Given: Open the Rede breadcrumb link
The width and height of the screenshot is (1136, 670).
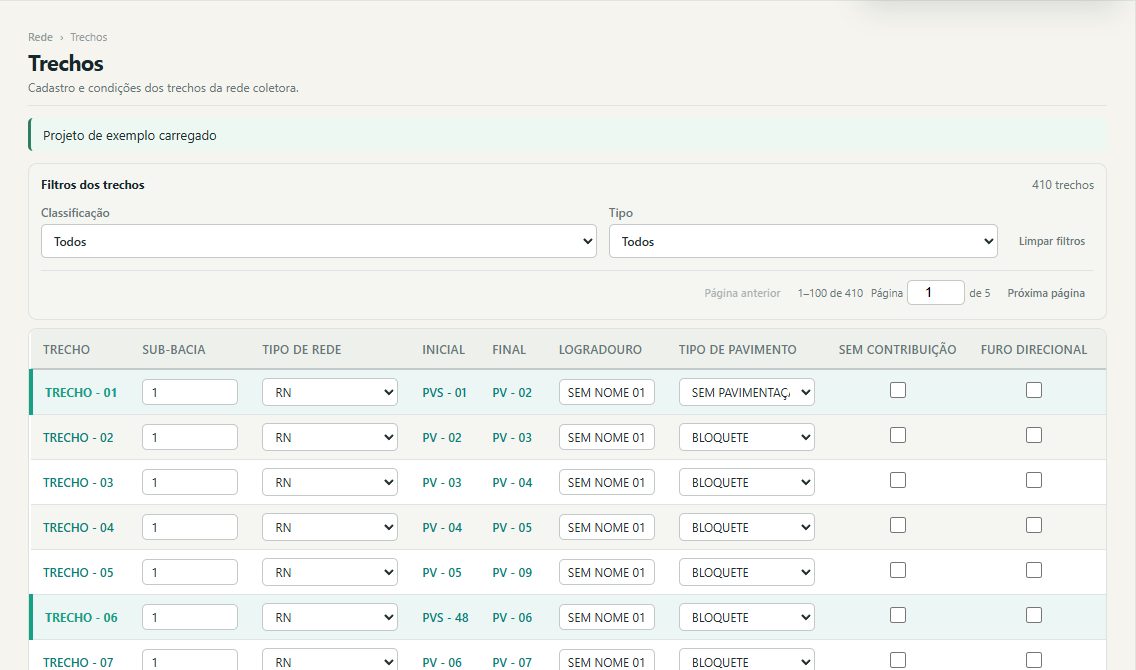Looking at the screenshot, I should (41, 37).
